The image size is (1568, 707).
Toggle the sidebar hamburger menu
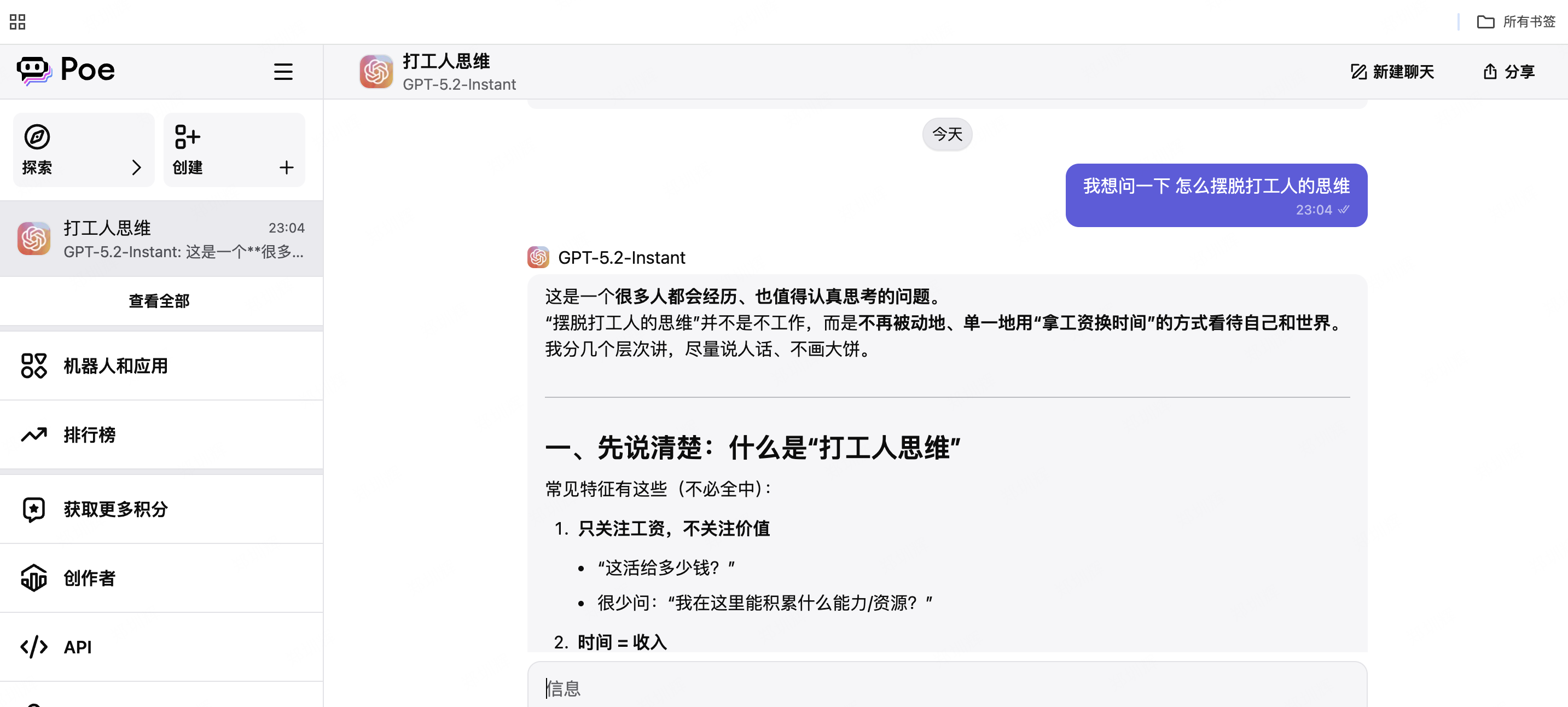tap(282, 71)
